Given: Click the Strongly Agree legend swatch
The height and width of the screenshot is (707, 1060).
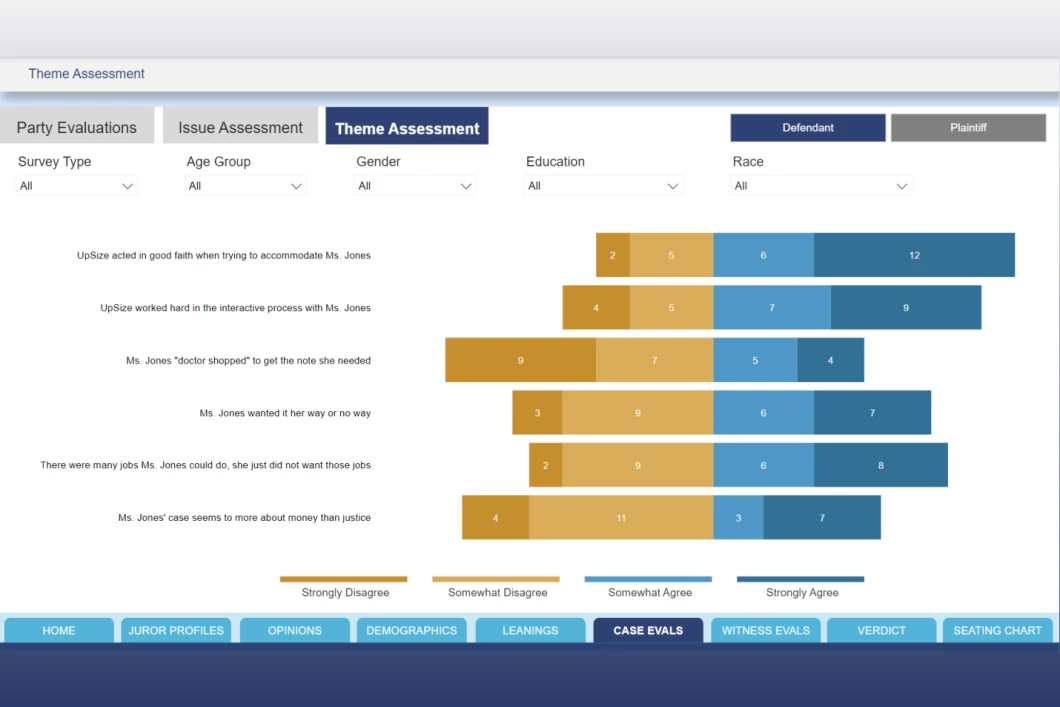Looking at the screenshot, I should tap(800, 579).
